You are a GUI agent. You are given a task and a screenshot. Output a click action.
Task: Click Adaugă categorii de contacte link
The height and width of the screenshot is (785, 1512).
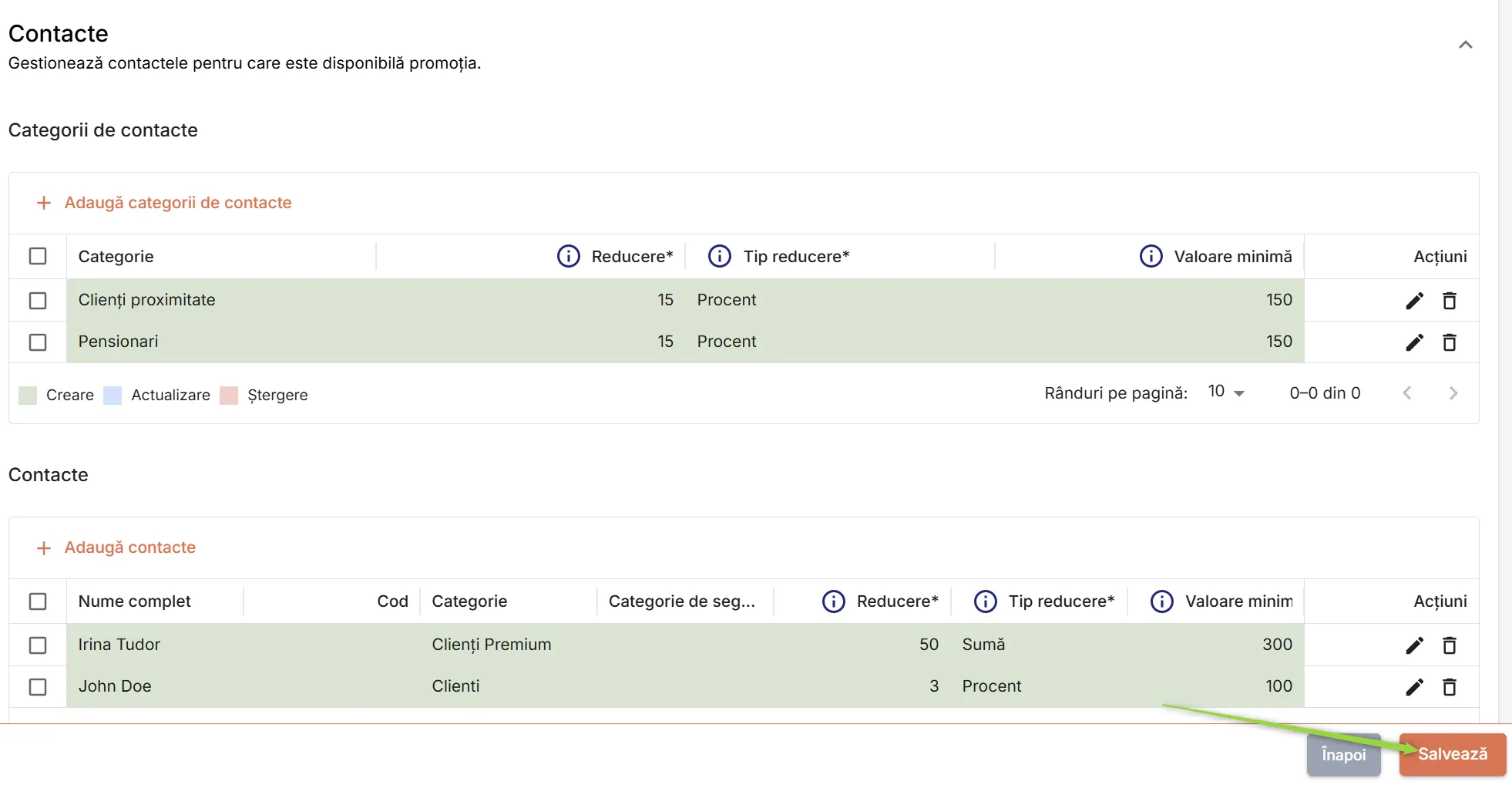178,203
